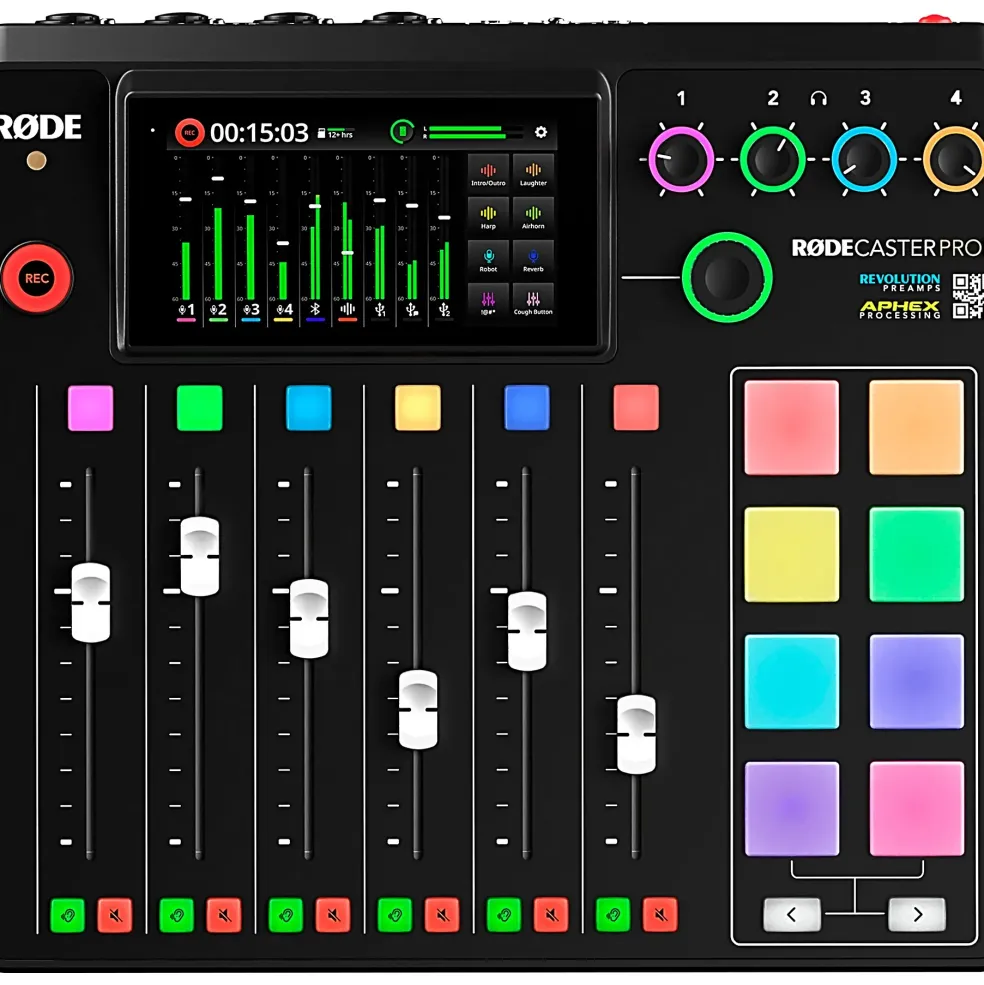Tap the left arrow sound bank button
This screenshot has width=984, height=985.
791,915
